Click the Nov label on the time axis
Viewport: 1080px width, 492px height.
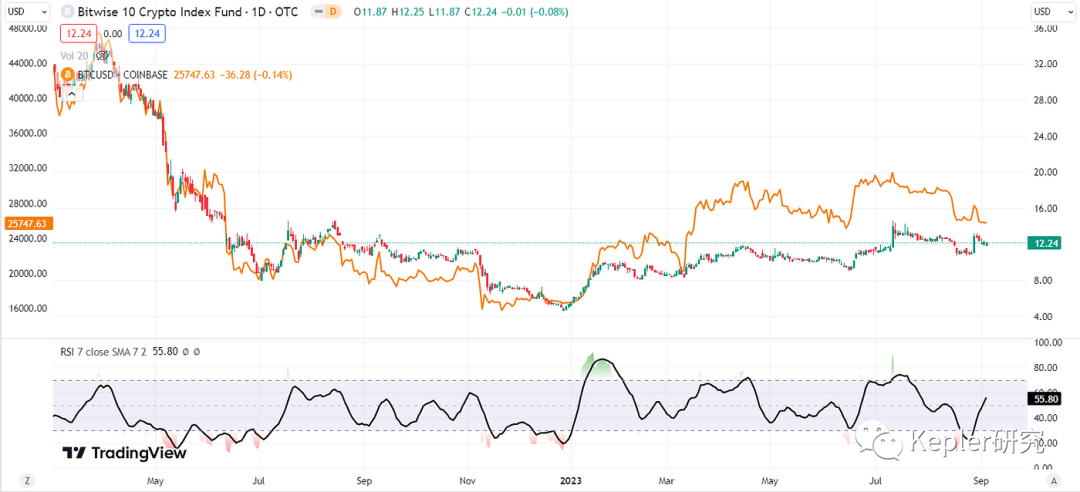point(467,480)
